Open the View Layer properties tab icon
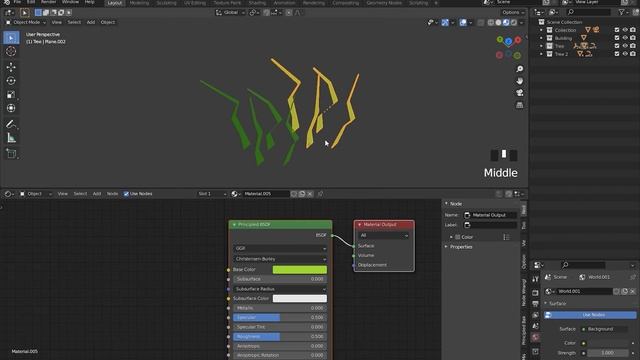The width and height of the screenshot is (640, 360). tap(536, 315)
